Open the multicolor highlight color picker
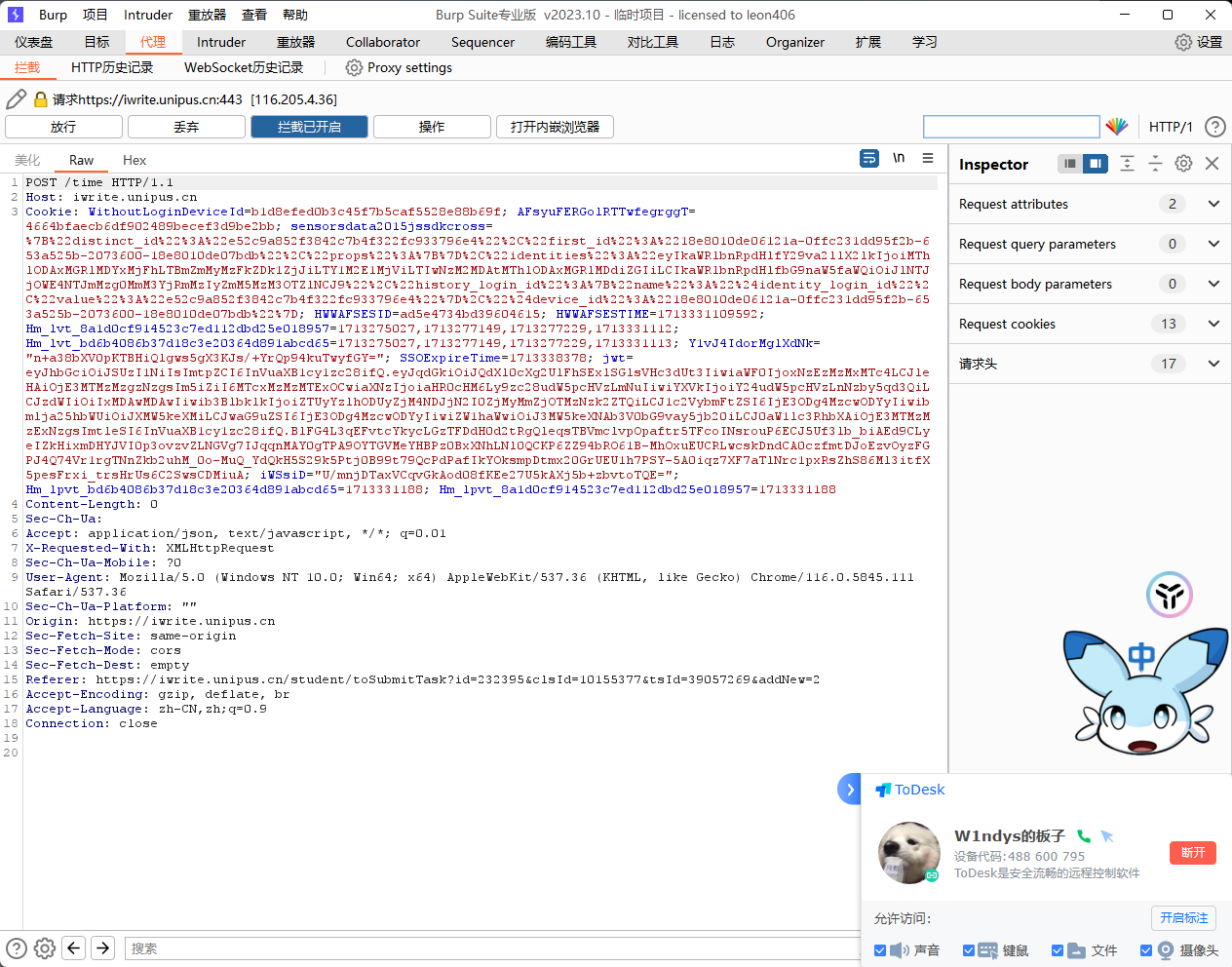1232x967 pixels. (x=1117, y=127)
